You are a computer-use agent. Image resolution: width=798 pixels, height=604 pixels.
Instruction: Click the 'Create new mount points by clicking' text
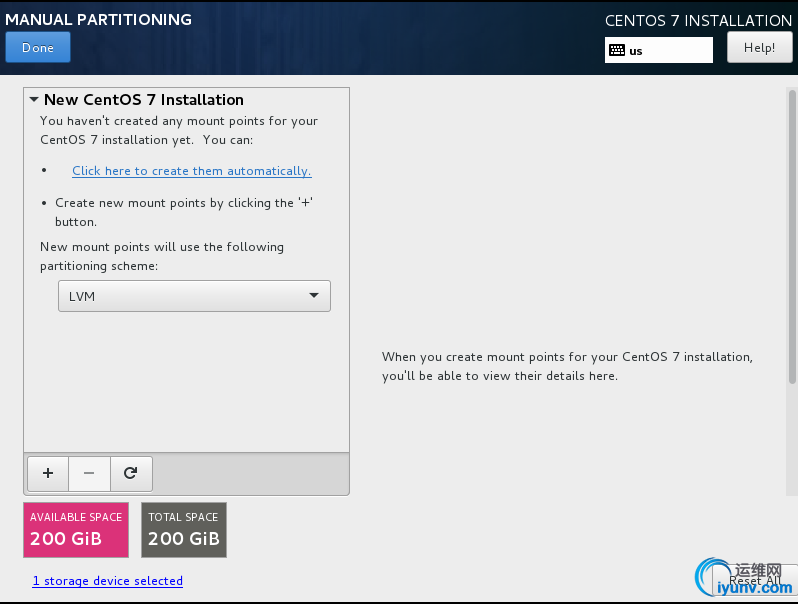coord(184,212)
